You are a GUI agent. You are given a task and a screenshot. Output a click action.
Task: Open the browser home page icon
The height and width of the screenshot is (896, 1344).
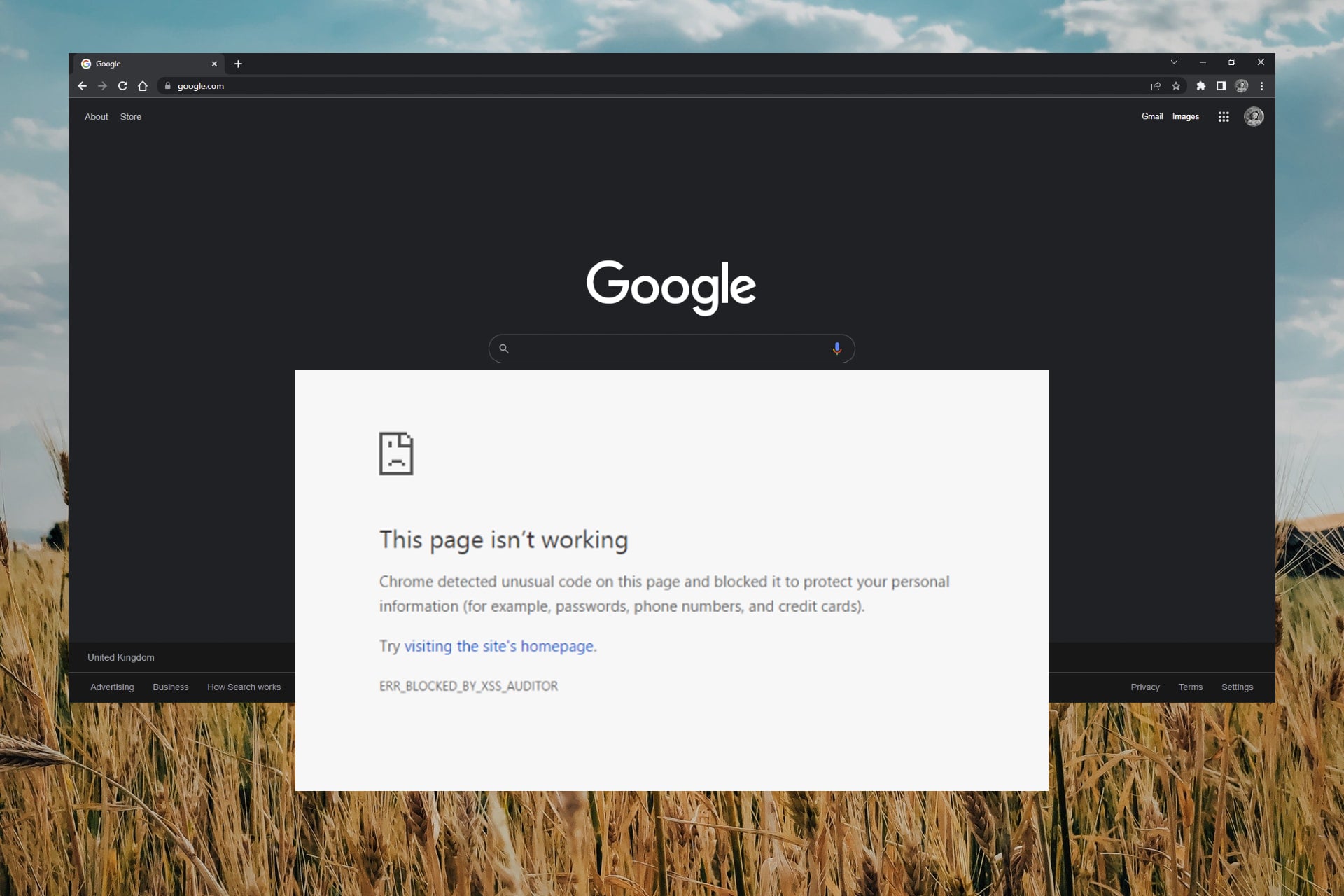[x=143, y=86]
